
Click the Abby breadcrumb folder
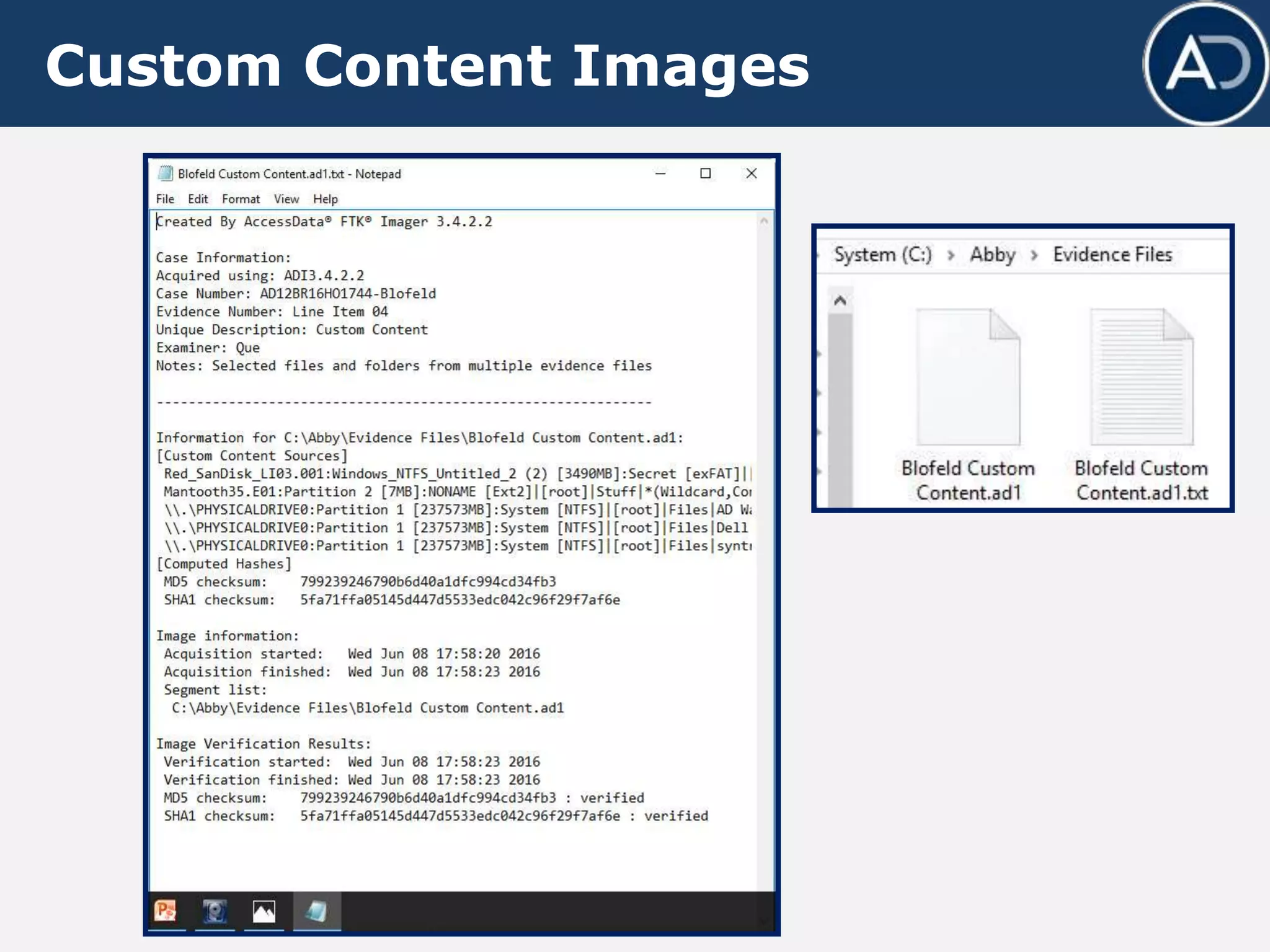992,255
